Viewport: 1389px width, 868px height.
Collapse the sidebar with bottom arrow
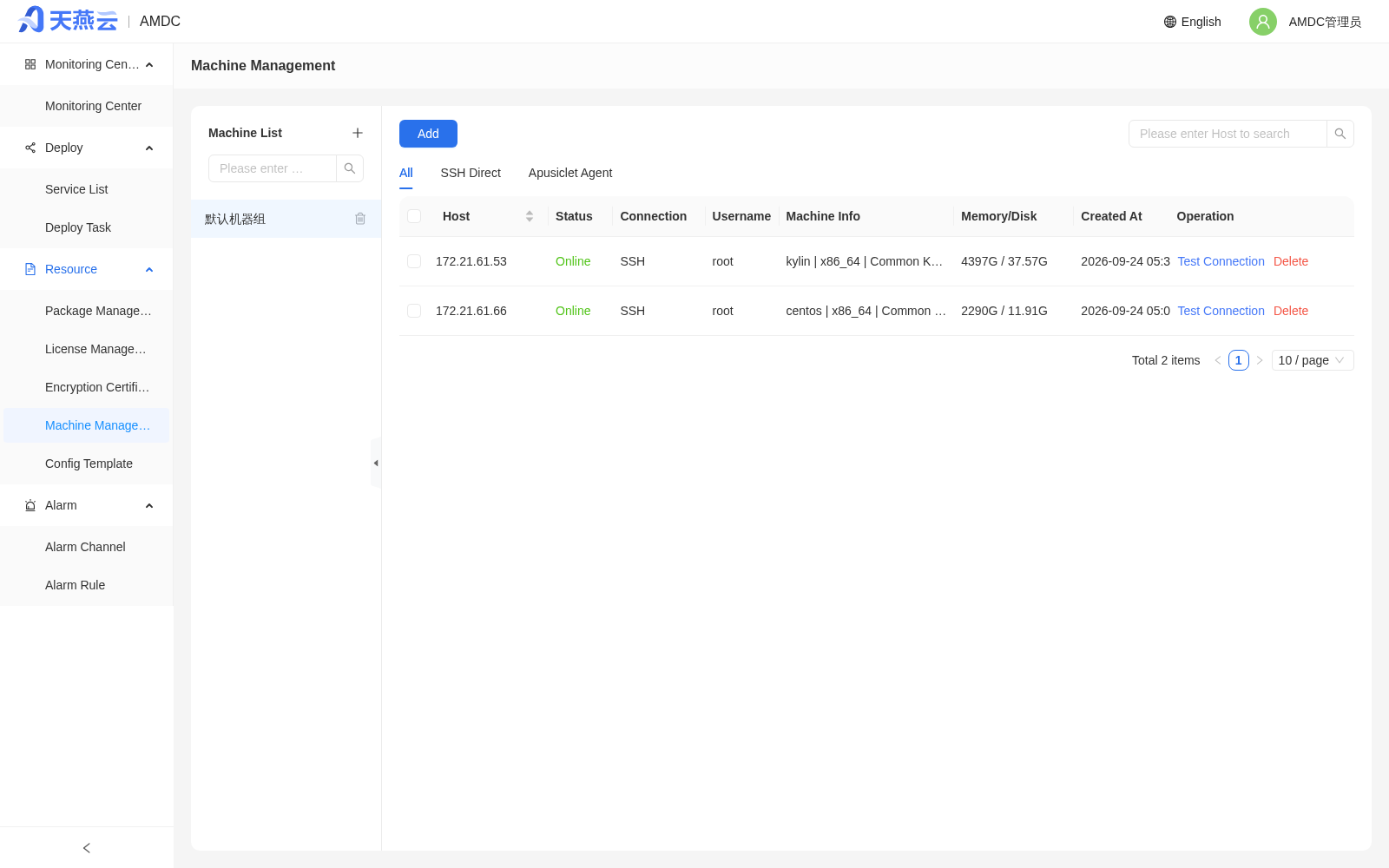pyautogui.click(x=87, y=848)
